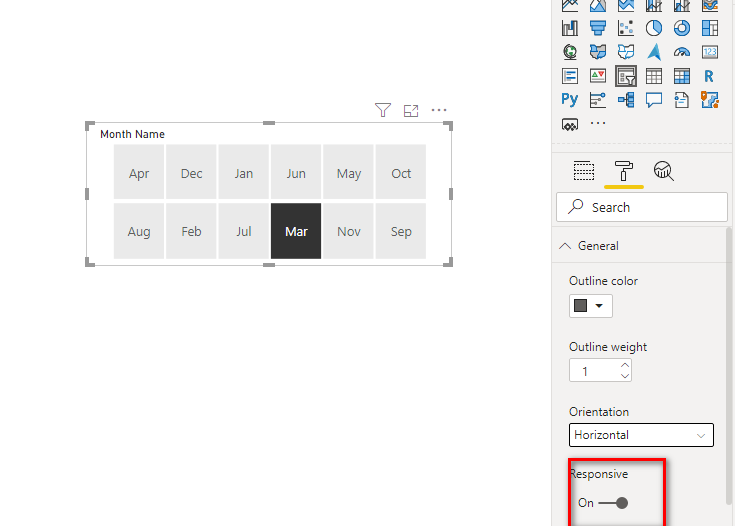The width and height of the screenshot is (735, 526).
Task: Select May in the slicer
Action: (348, 173)
